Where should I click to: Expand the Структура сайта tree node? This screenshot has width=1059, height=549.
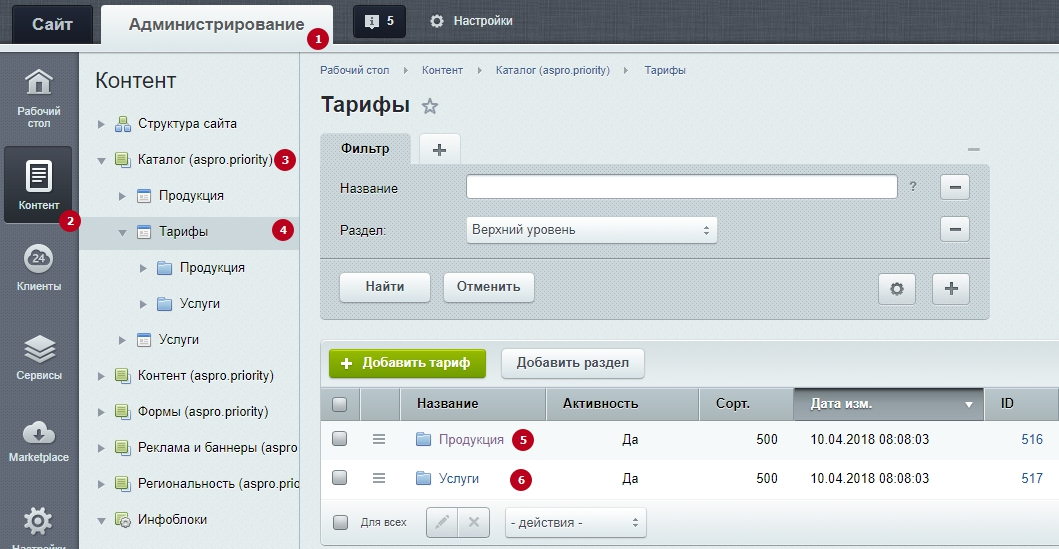(101, 124)
